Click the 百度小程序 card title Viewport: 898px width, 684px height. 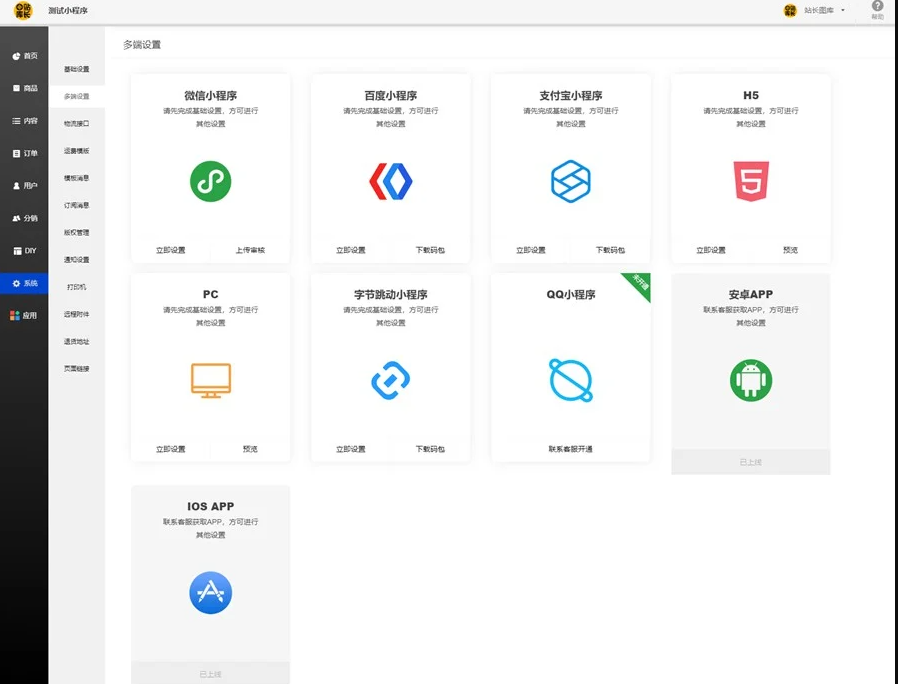pos(391,96)
